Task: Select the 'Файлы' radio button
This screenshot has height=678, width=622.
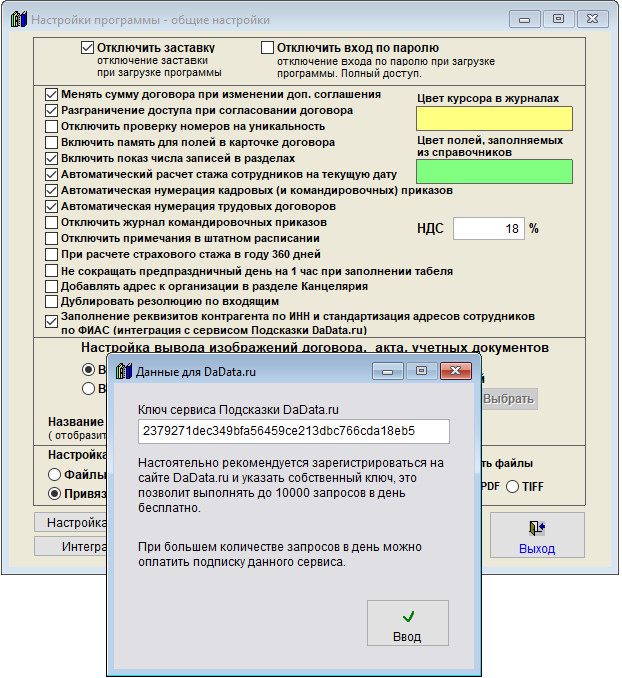Action: (x=55, y=475)
